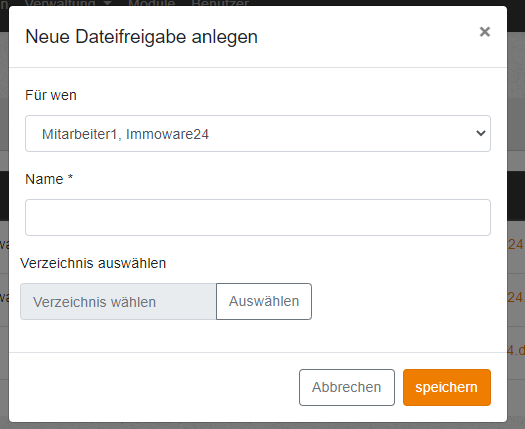Click the Name * field label
Screen dimensions: 525x429
49,179
